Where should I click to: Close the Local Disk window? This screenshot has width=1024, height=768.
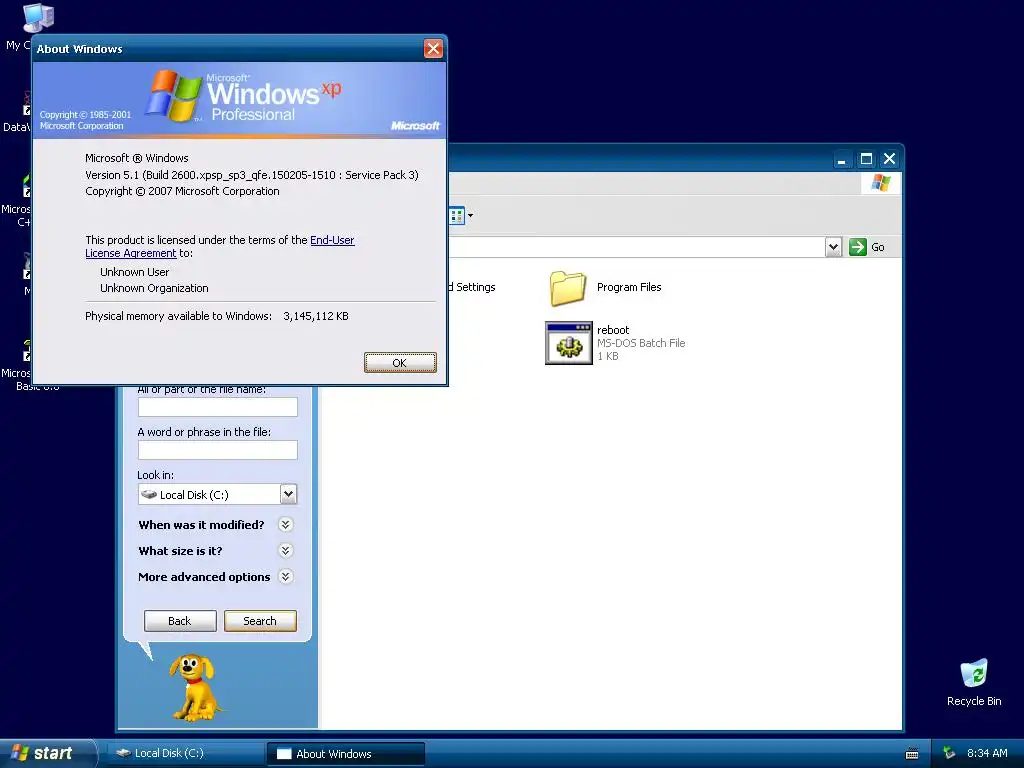pos(889,159)
